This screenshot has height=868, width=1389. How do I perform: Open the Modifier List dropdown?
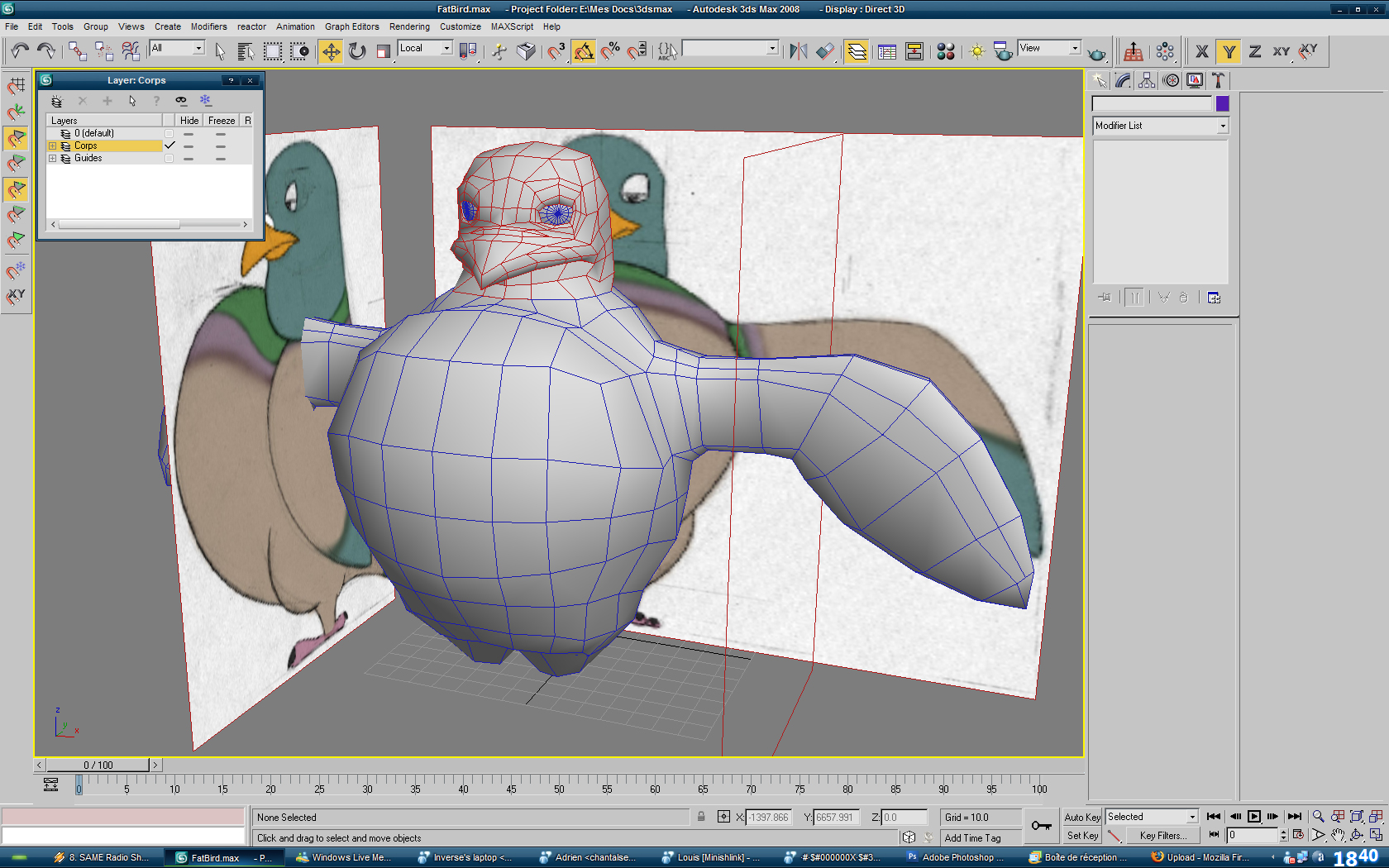click(x=1161, y=126)
